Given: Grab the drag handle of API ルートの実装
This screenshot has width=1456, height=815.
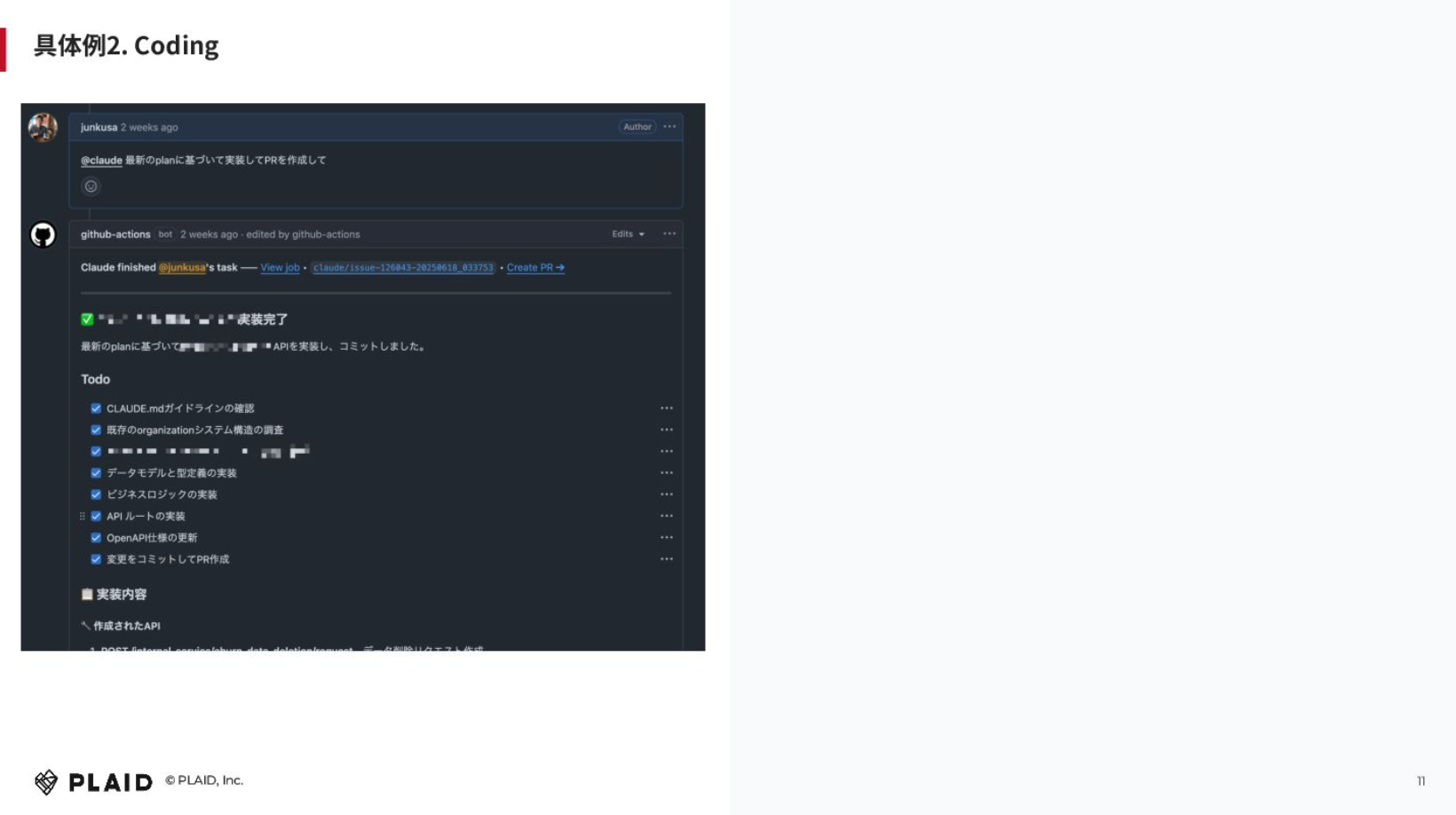Looking at the screenshot, I should coord(83,516).
